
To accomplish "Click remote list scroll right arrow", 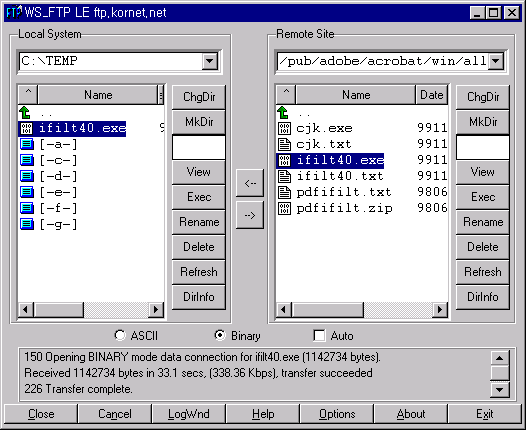I will [x=440, y=309].
